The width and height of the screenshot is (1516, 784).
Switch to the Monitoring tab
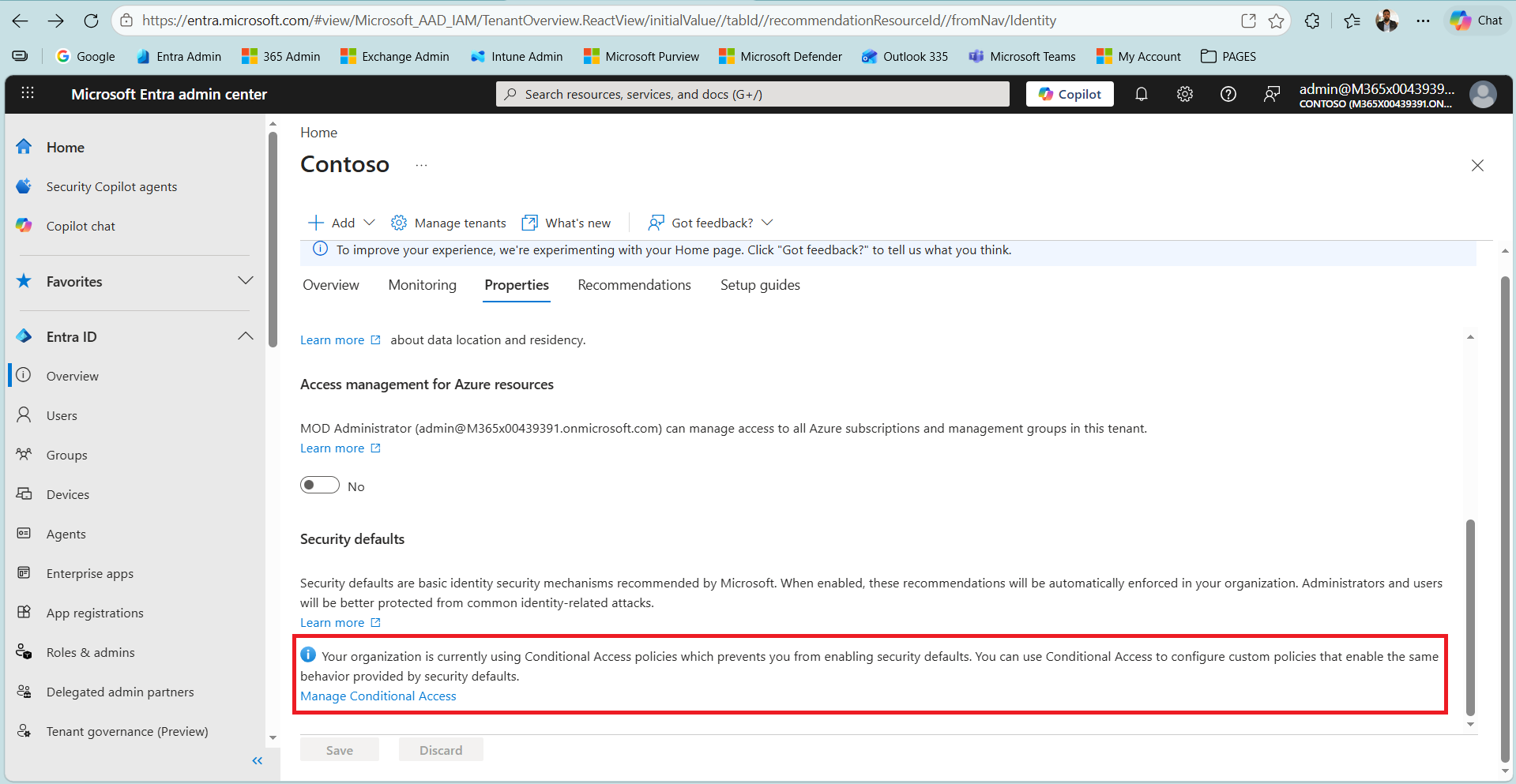click(422, 285)
